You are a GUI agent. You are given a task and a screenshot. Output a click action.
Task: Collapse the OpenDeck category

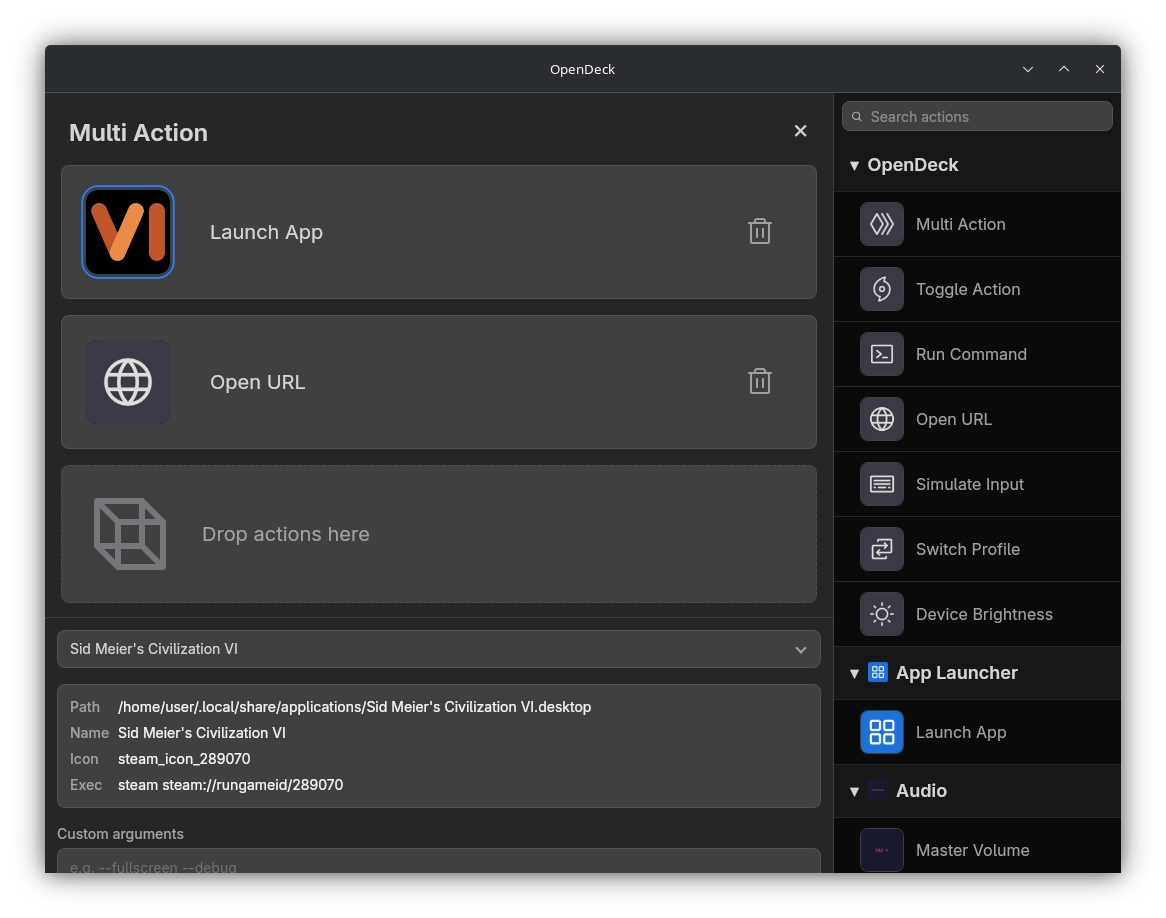click(x=854, y=166)
